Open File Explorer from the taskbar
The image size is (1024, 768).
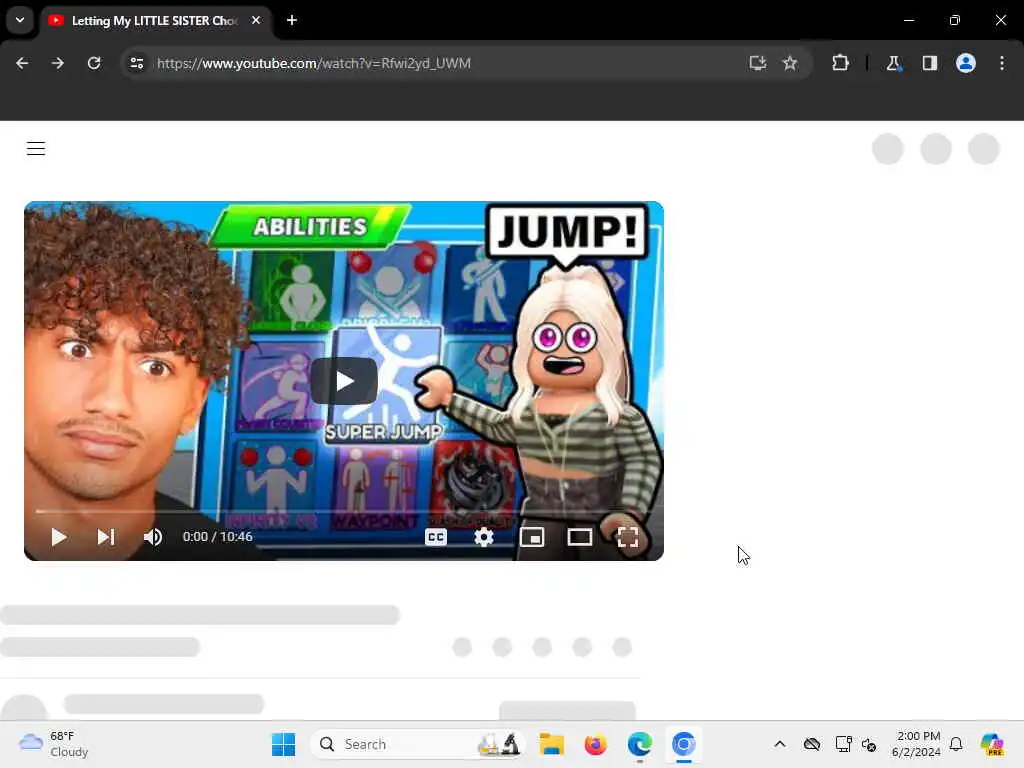coord(551,744)
